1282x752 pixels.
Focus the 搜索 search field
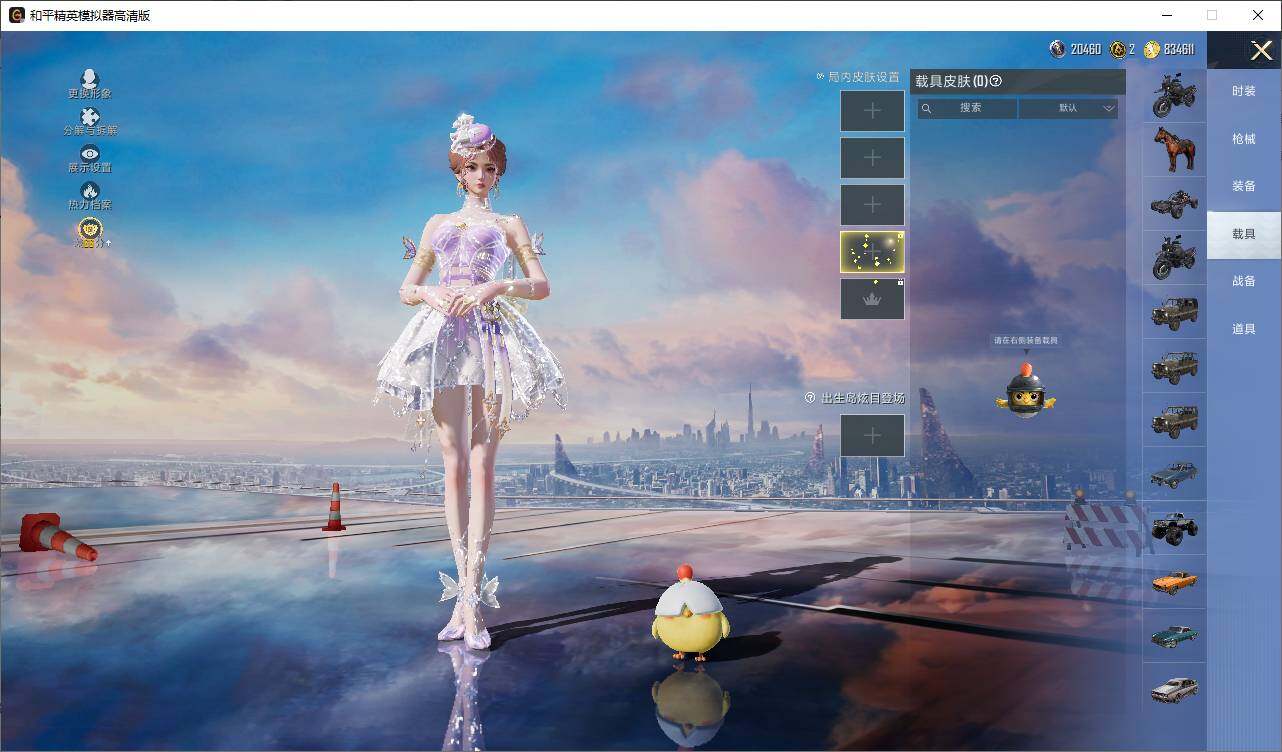[968, 108]
